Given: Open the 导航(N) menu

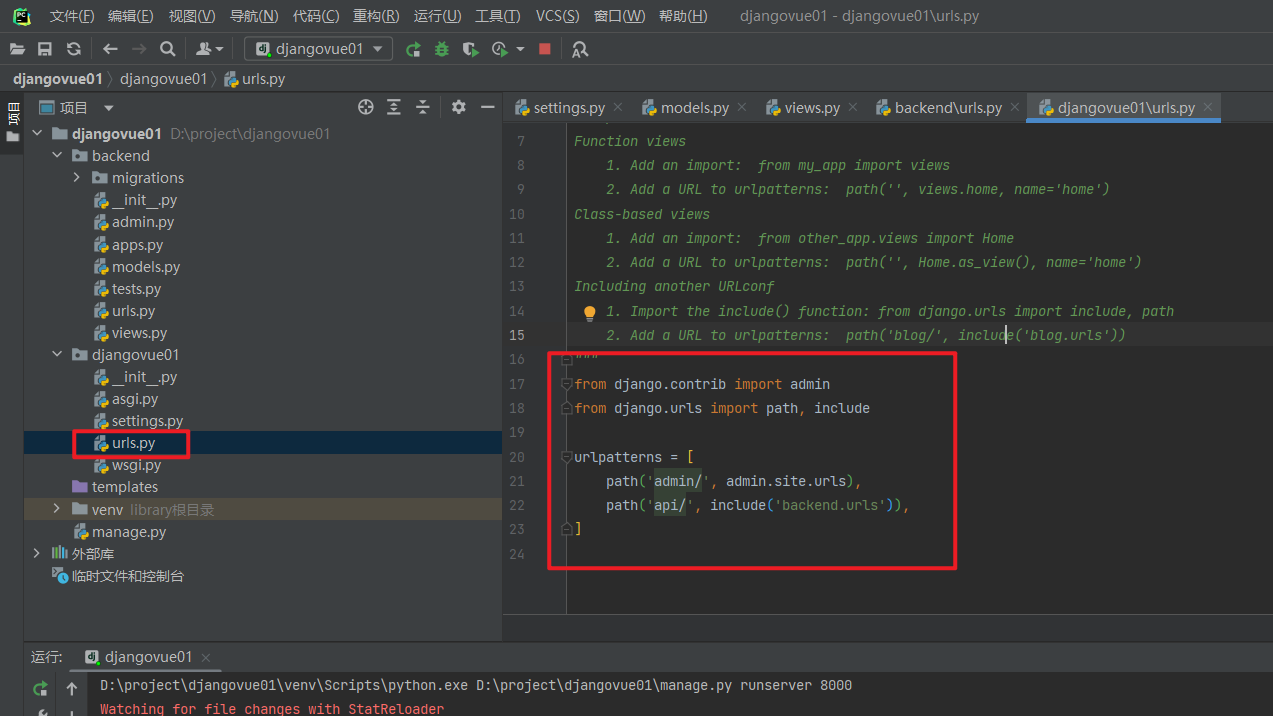Looking at the screenshot, I should [254, 16].
